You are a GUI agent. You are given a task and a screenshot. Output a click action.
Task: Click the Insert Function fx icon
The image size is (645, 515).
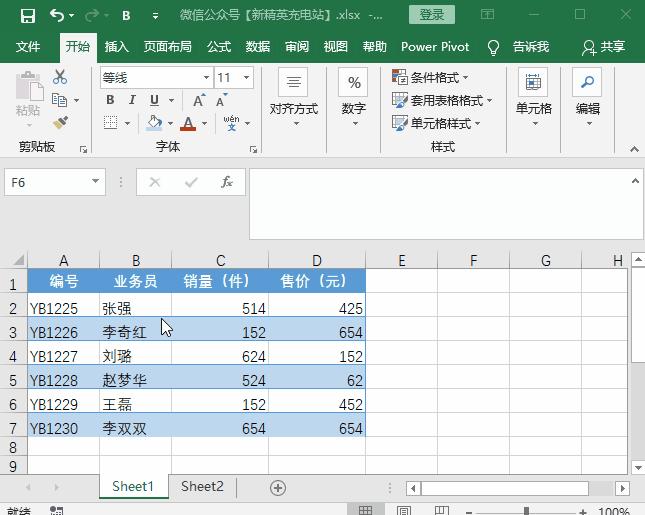(x=227, y=182)
